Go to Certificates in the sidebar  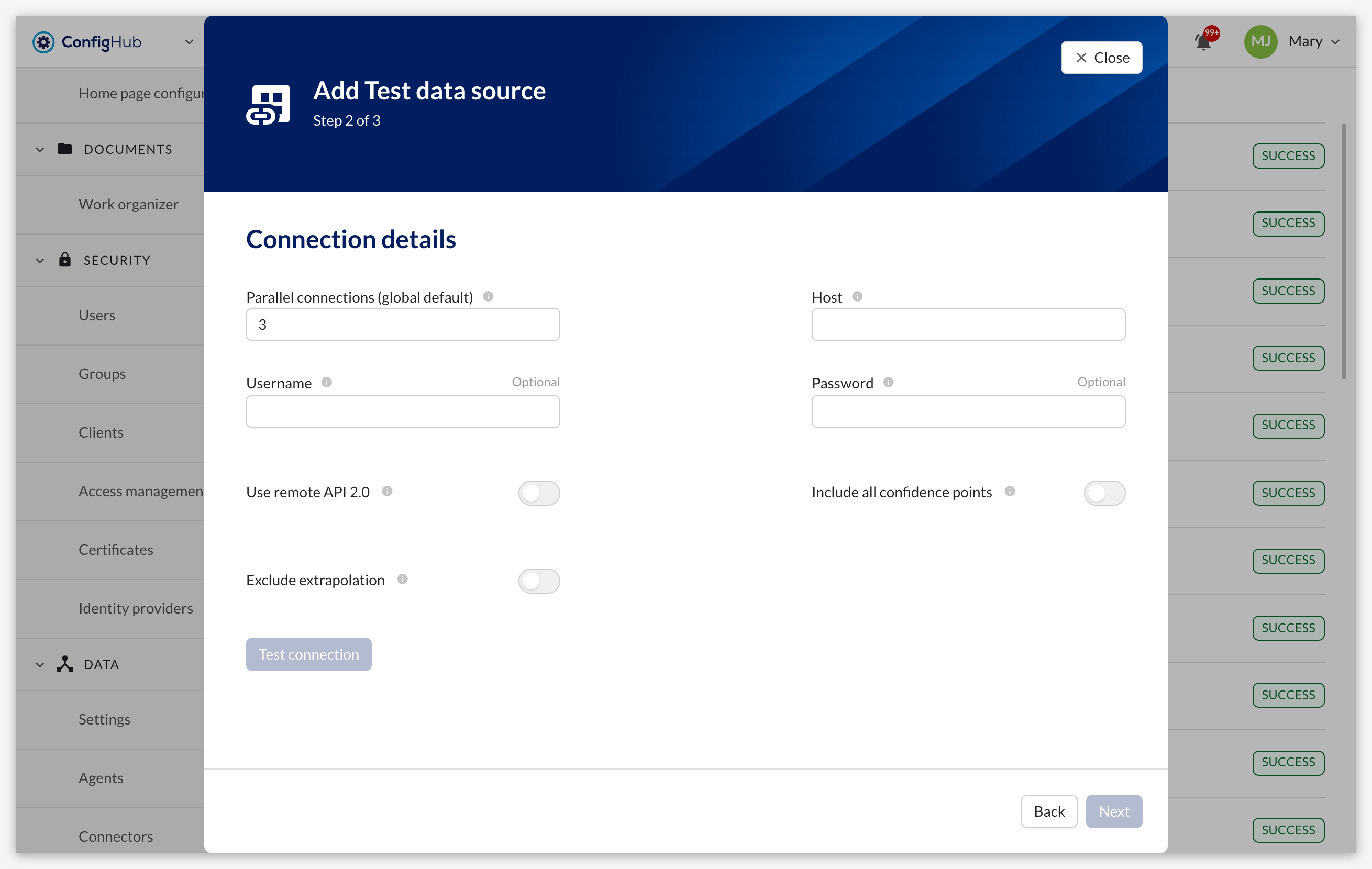click(116, 550)
